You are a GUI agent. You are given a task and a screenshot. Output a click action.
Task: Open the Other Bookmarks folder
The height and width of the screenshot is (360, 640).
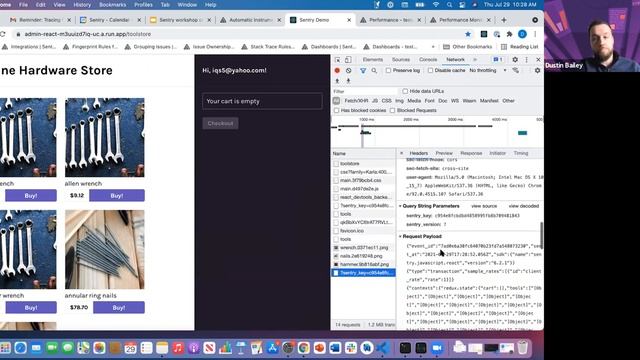468,47
